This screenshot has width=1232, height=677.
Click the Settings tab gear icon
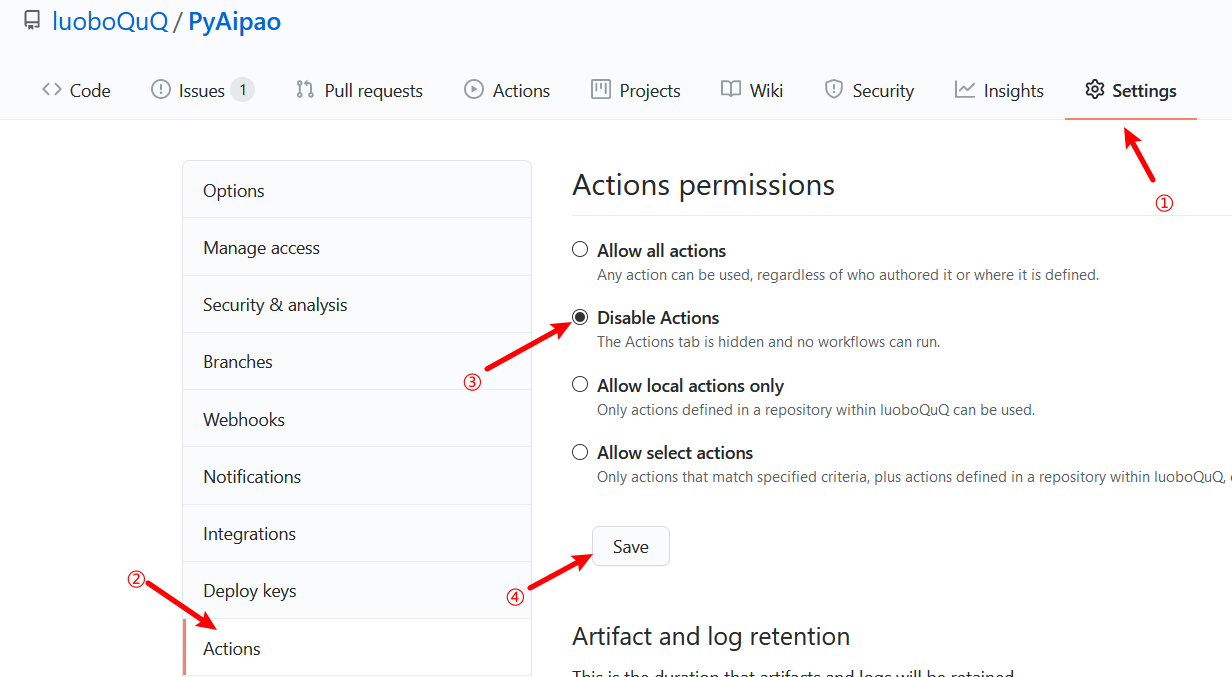(x=1095, y=90)
